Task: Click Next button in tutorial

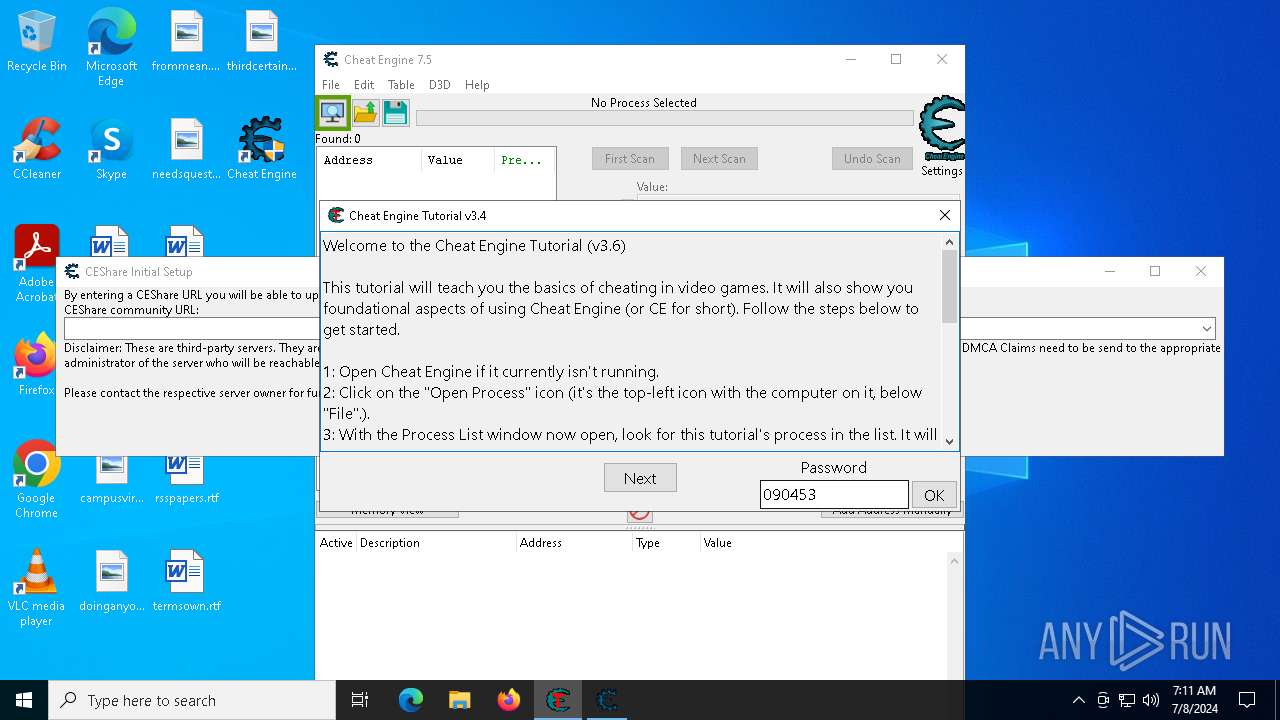Action: tap(640, 478)
